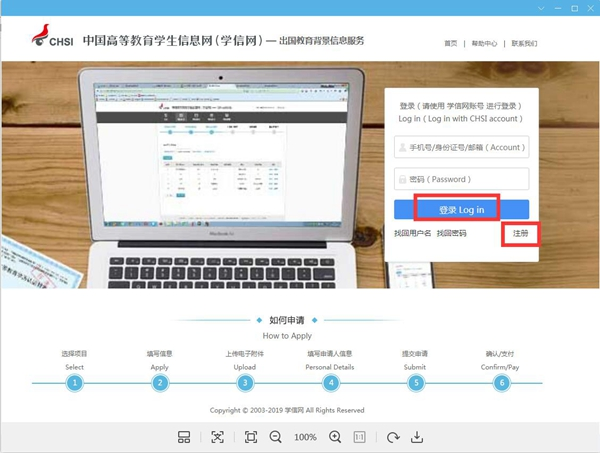Viewport: 600px width, 453px height.
Task: Open the 首页 home link
Action: (x=450, y=43)
